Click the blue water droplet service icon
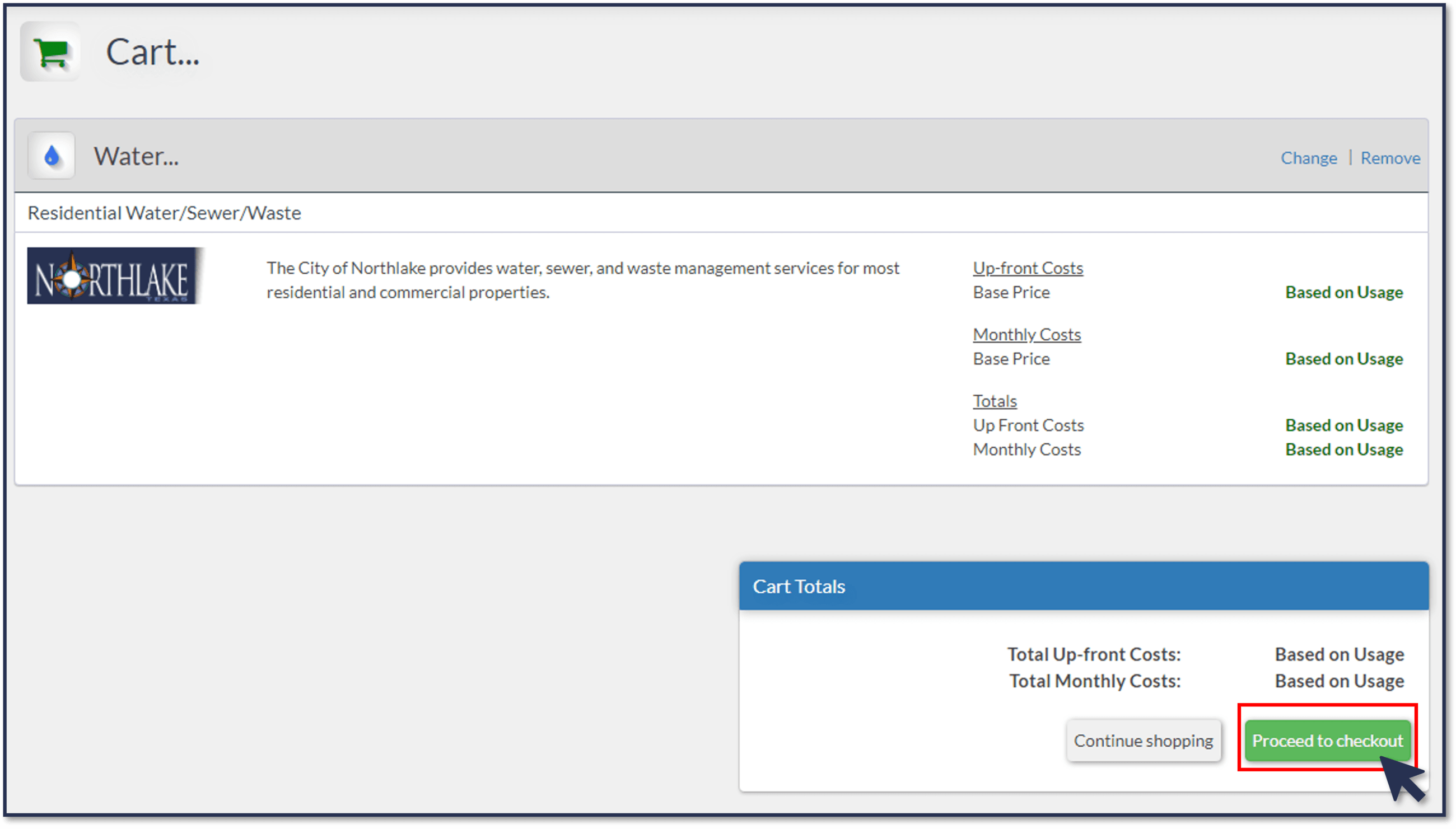The image size is (1456, 829). (x=52, y=155)
